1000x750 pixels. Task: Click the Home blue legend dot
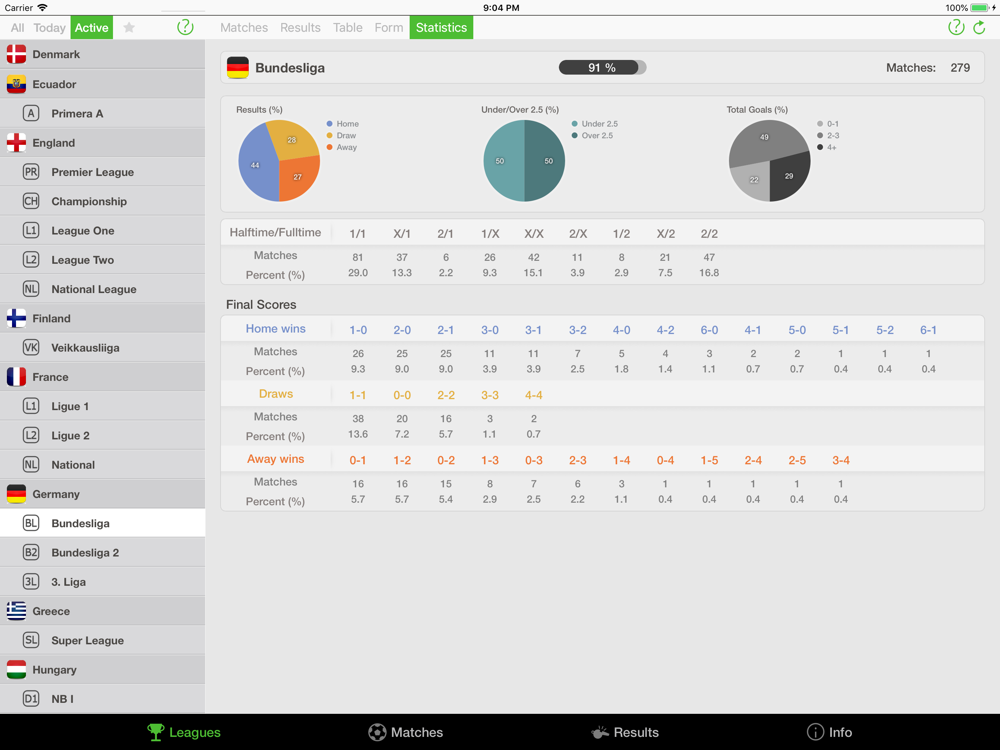click(x=330, y=124)
